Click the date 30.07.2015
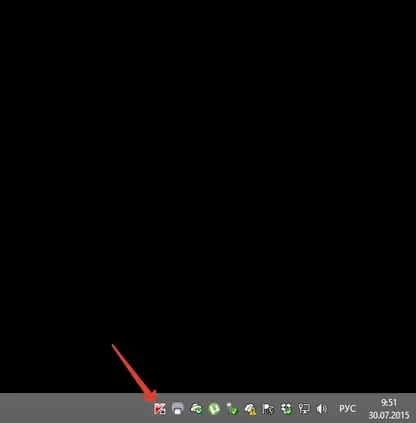 [389, 415]
